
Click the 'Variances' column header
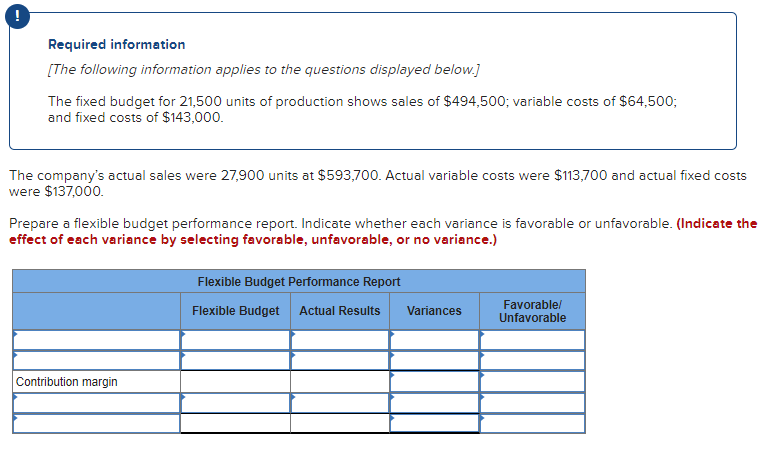coord(434,310)
